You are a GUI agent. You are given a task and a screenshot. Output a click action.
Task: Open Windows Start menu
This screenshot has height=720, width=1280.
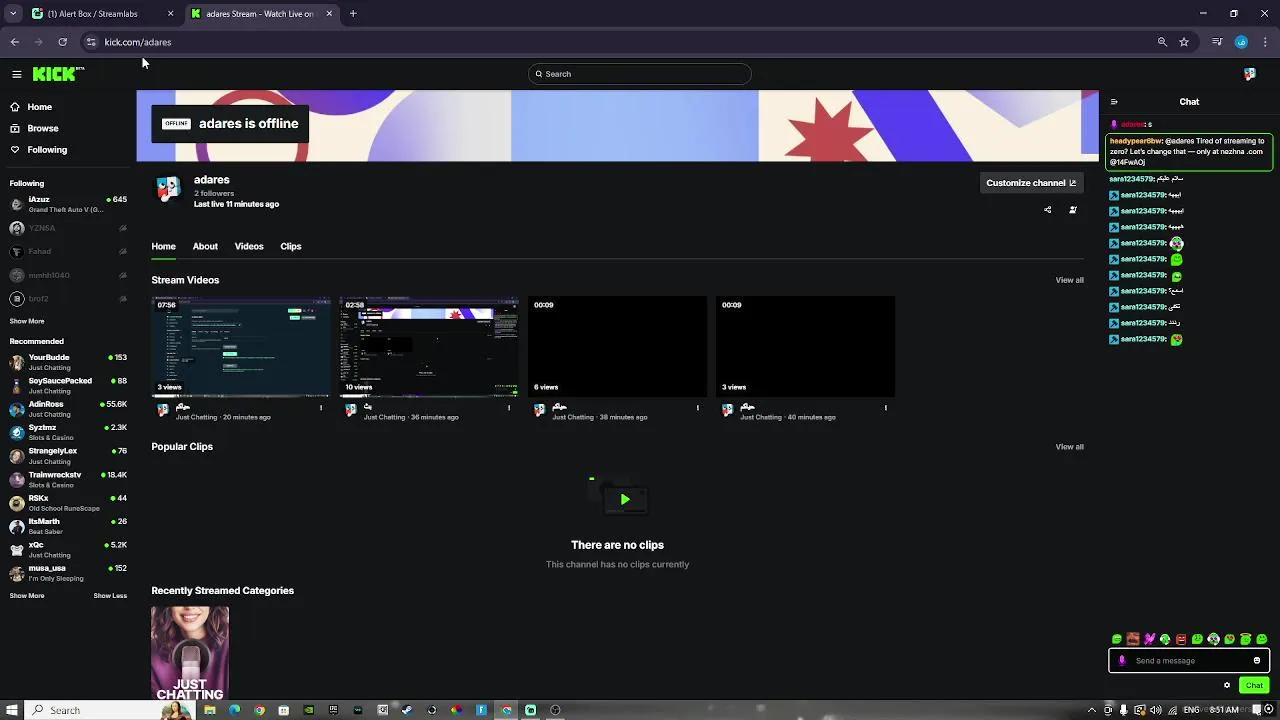(x=13, y=710)
